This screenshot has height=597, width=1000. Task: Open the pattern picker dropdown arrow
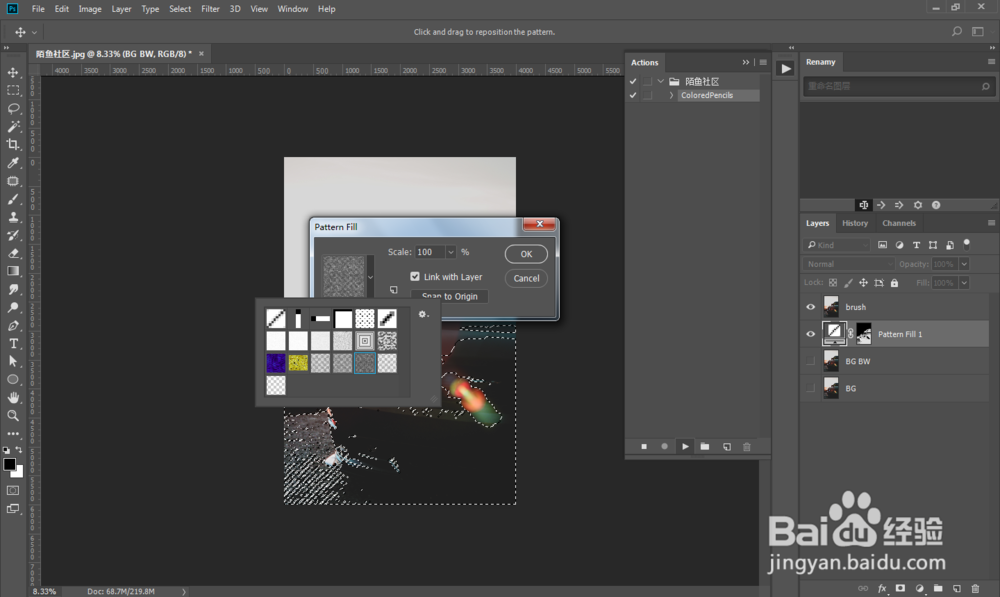(370, 277)
